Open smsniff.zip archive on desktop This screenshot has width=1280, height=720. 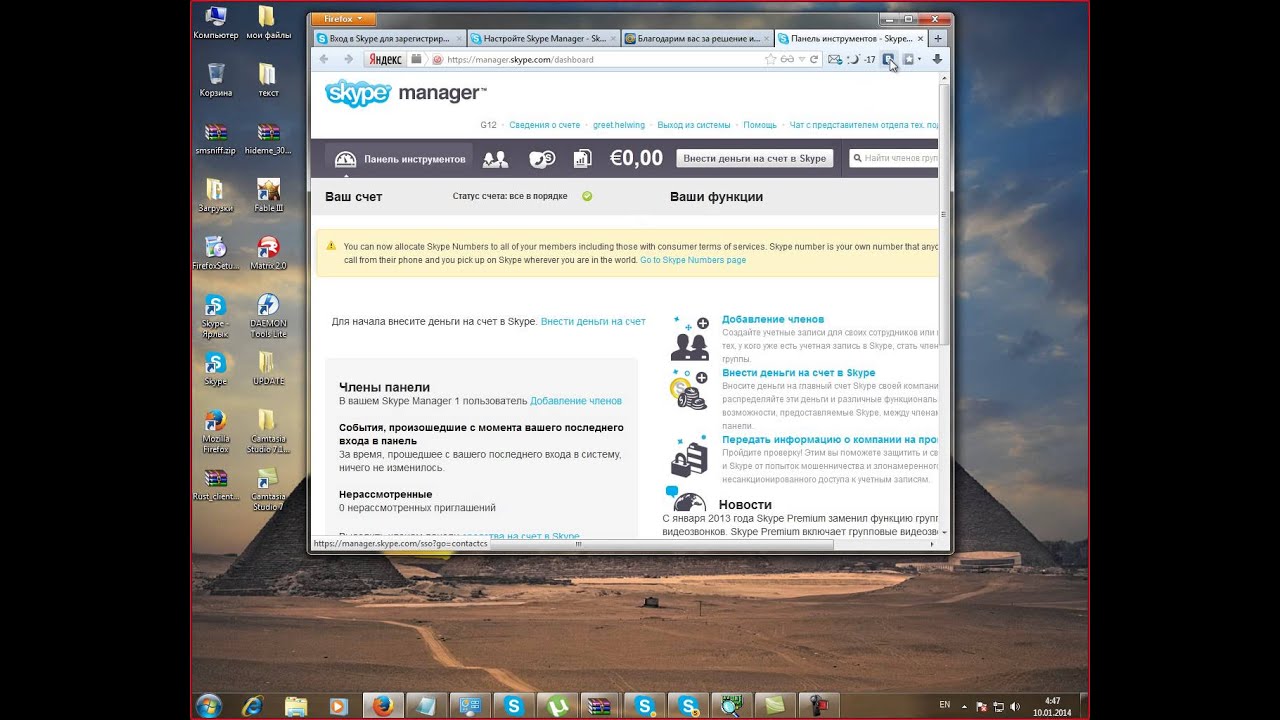pyautogui.click(x=215, y=137)
